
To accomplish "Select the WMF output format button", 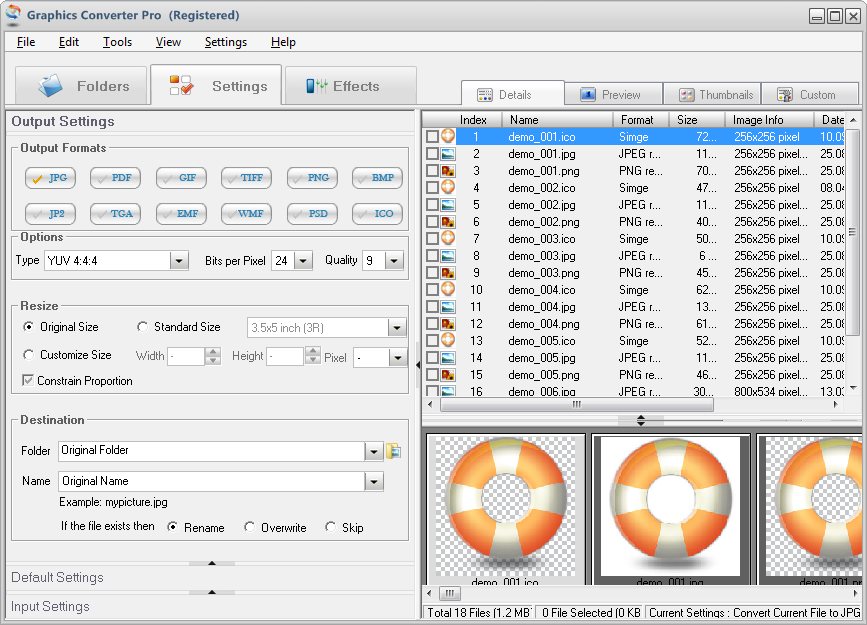I will 246,214.
